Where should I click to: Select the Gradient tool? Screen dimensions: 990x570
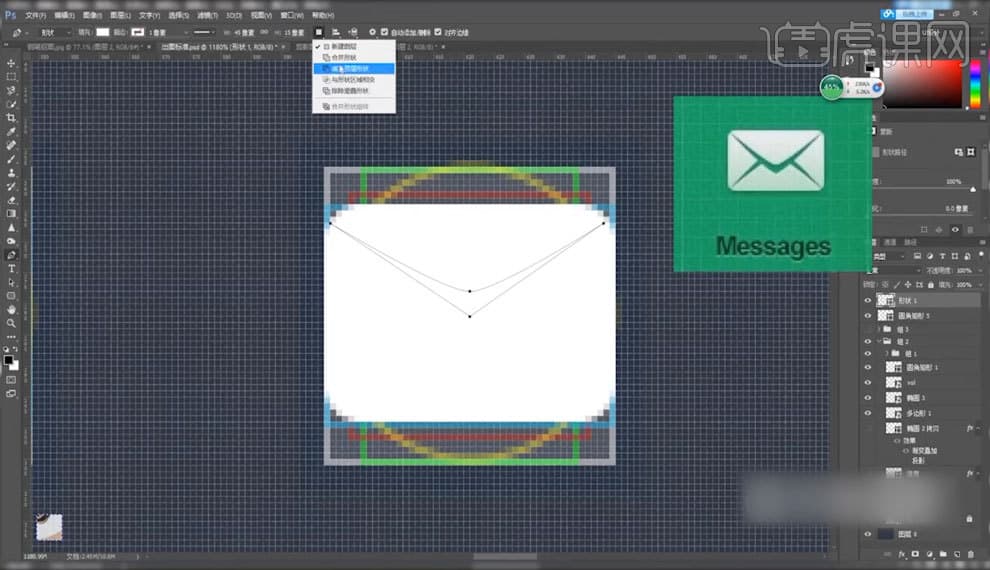click(x=11, y=213)
